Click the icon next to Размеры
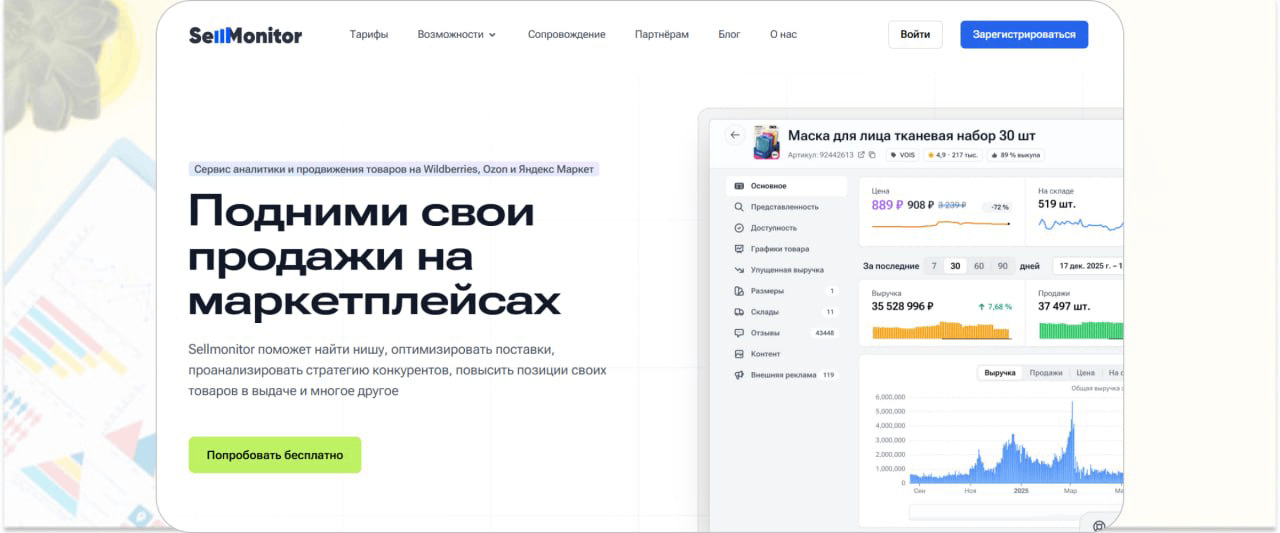This screenshot has width=1280, height=533. click(x=739, y=291)
